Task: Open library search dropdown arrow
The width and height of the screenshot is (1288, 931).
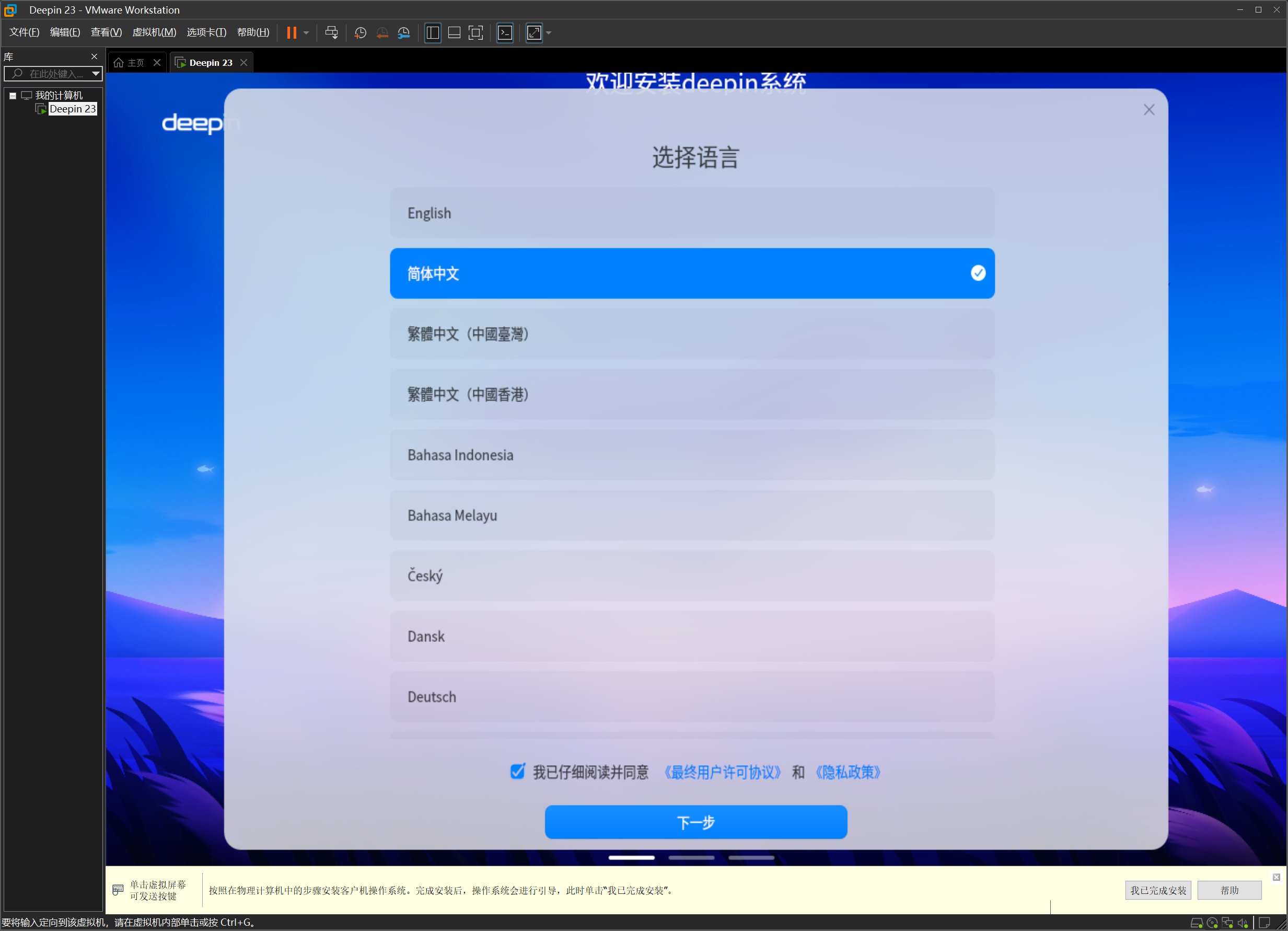Action: click(x=96, y=73)
